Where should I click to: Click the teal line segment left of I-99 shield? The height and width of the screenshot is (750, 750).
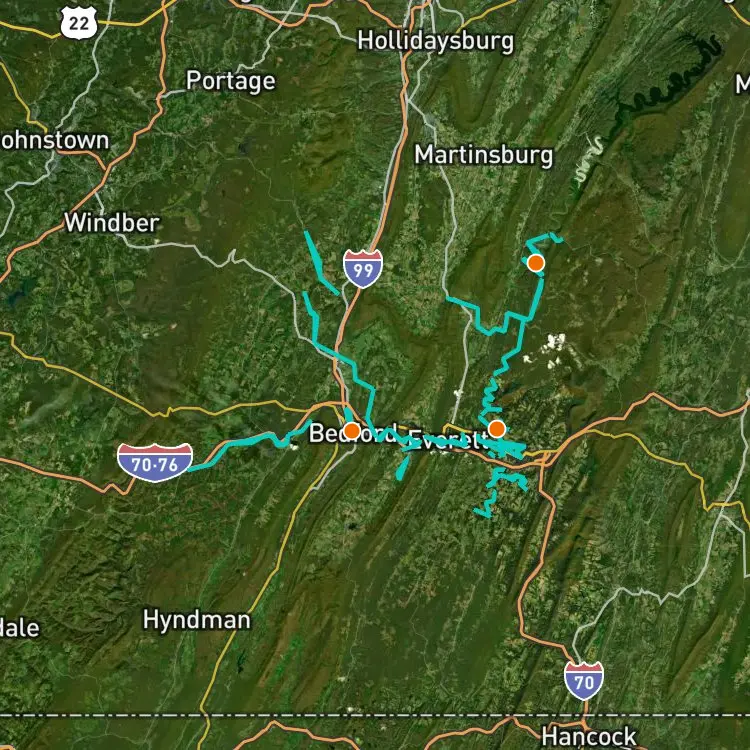[x=321, y=263]
